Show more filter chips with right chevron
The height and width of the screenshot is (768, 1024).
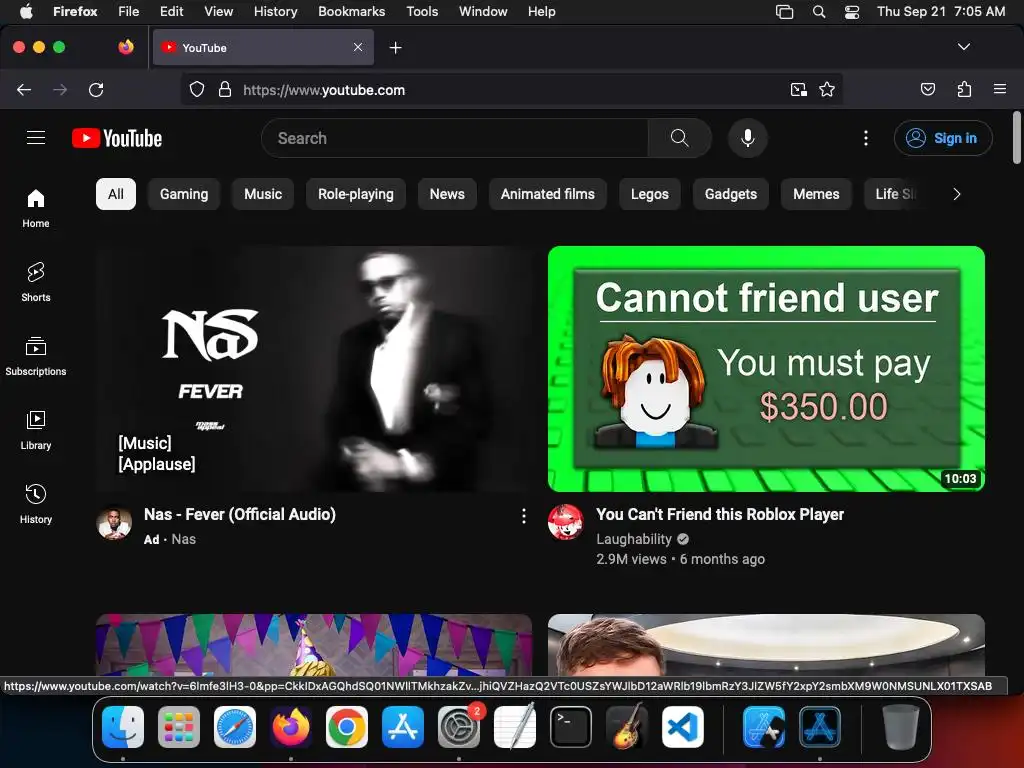pos(957,194)
